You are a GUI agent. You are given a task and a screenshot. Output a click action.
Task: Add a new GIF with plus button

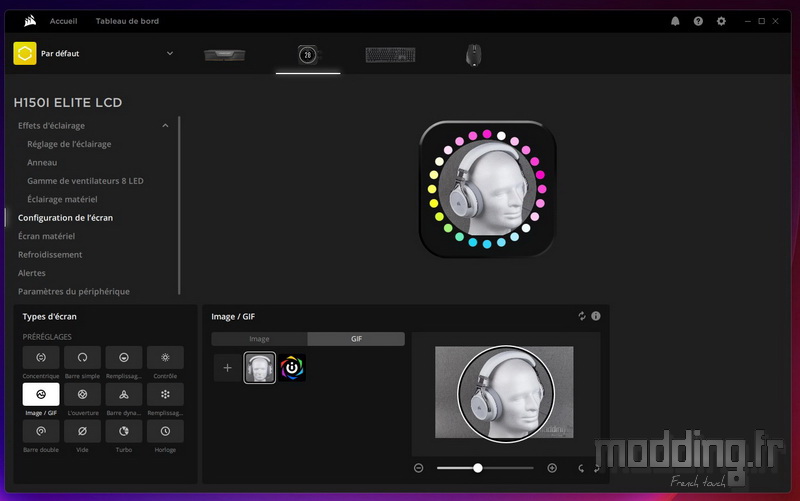(228, 367)
